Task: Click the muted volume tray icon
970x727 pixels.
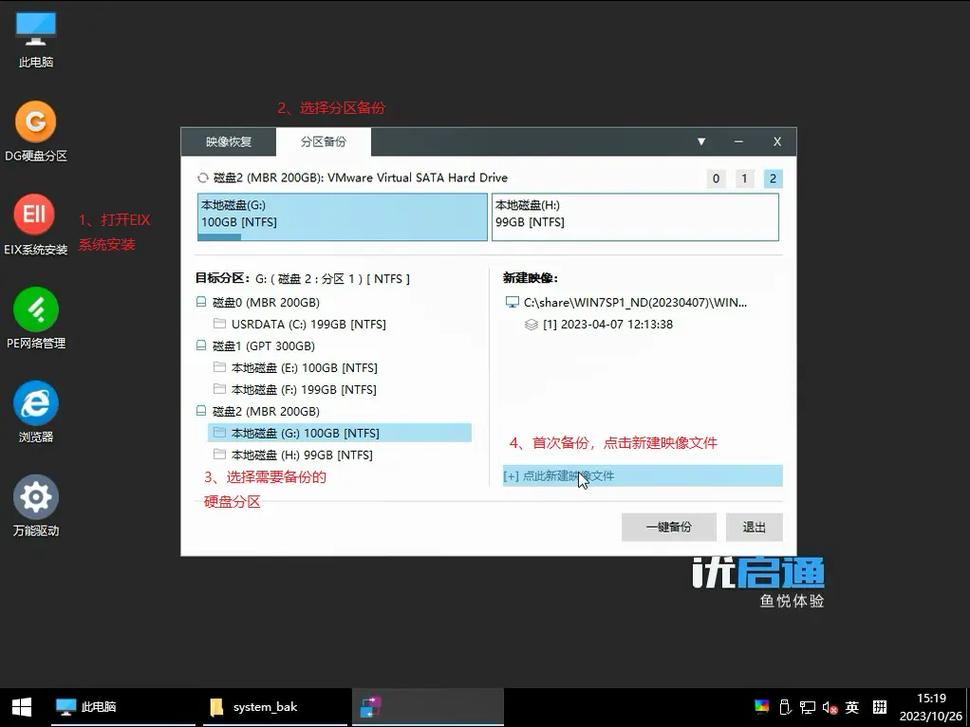Action: (830, 707)
